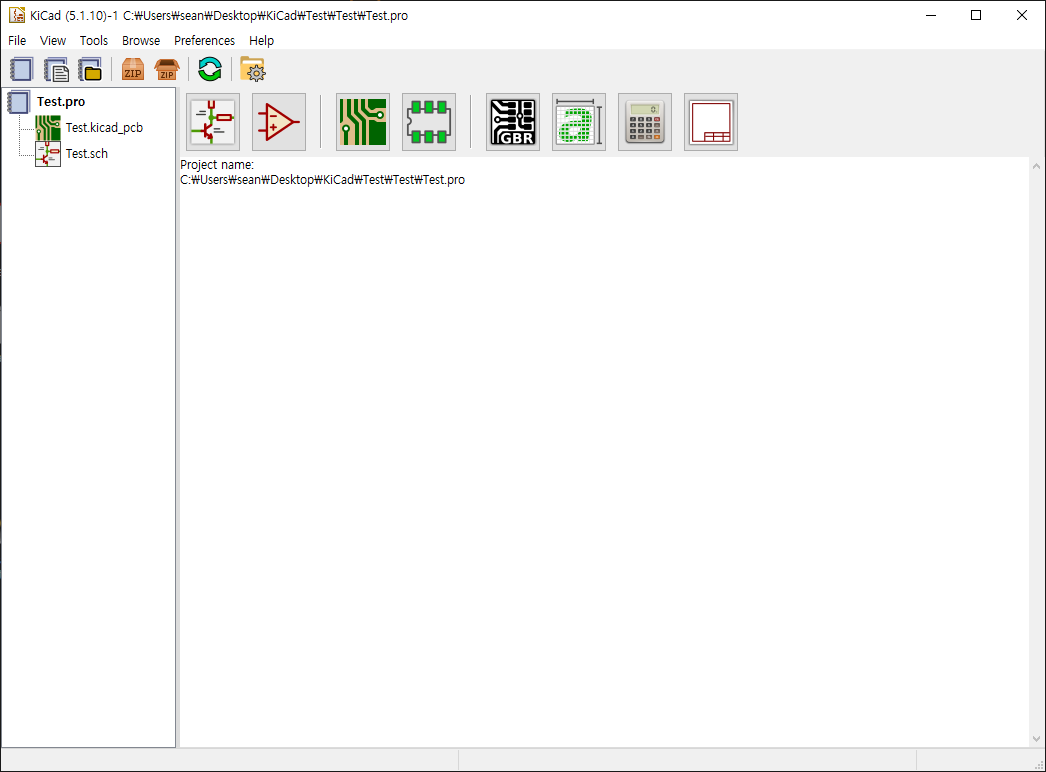Screen dimensions: 1046x772
Task: Unarchive project from ZIP file
Action: pos(167,69)
